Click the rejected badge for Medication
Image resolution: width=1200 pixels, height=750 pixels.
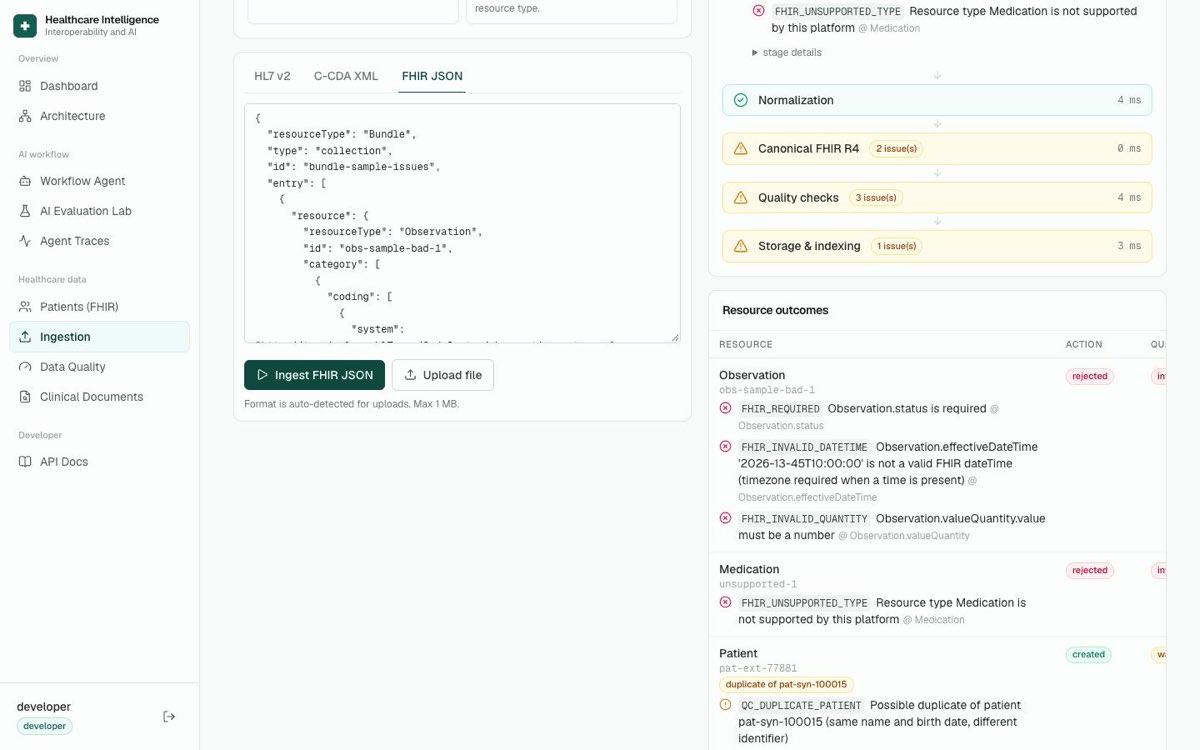[1090, 570]
